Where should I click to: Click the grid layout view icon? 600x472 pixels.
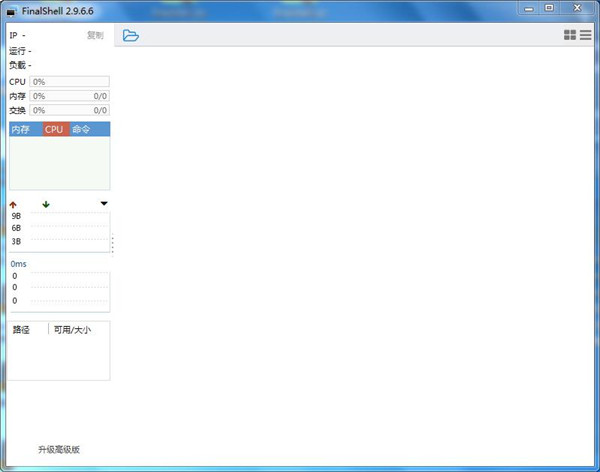[x=570, y=35]
